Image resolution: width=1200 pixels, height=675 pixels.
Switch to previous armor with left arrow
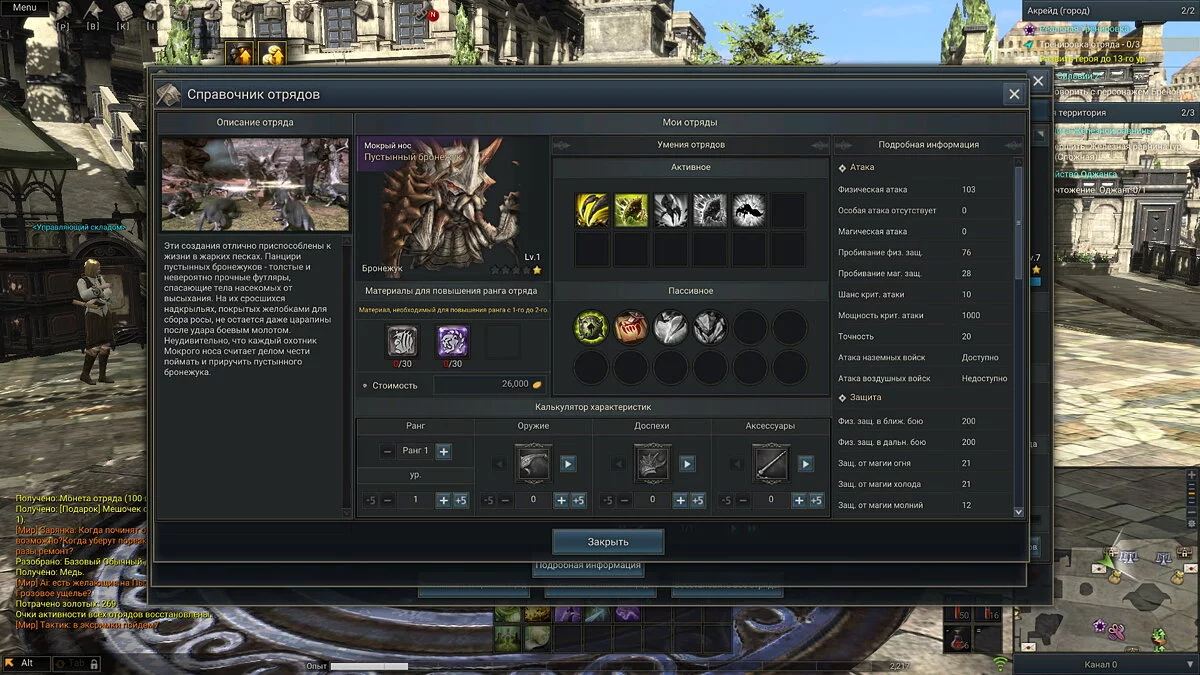tap(618, 464)
